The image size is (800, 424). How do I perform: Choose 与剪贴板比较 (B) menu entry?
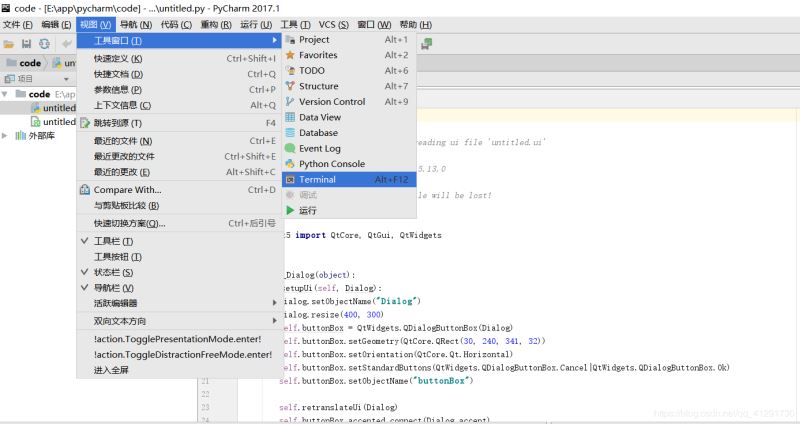coord(180,206)
